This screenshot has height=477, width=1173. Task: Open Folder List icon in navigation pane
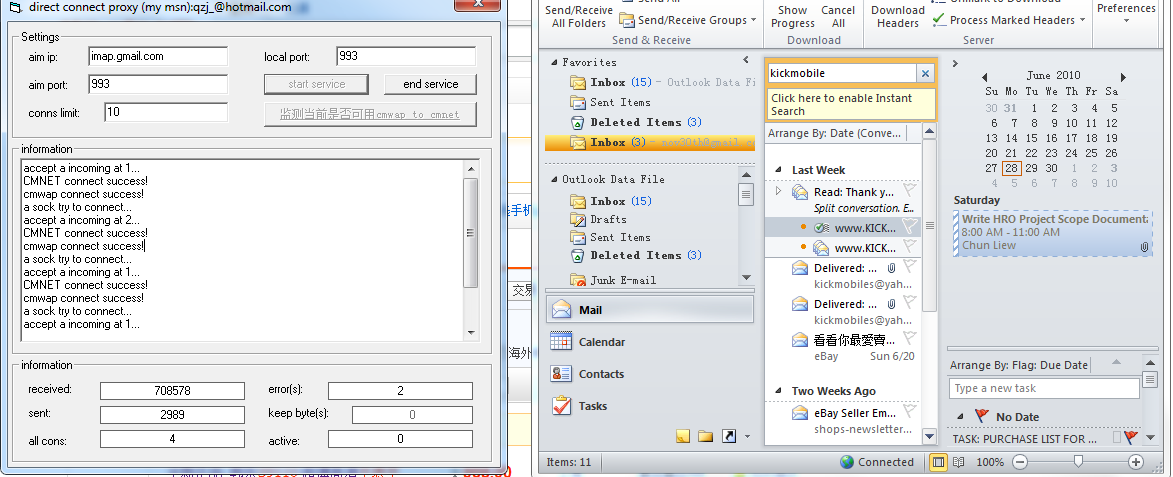(705, 437)
